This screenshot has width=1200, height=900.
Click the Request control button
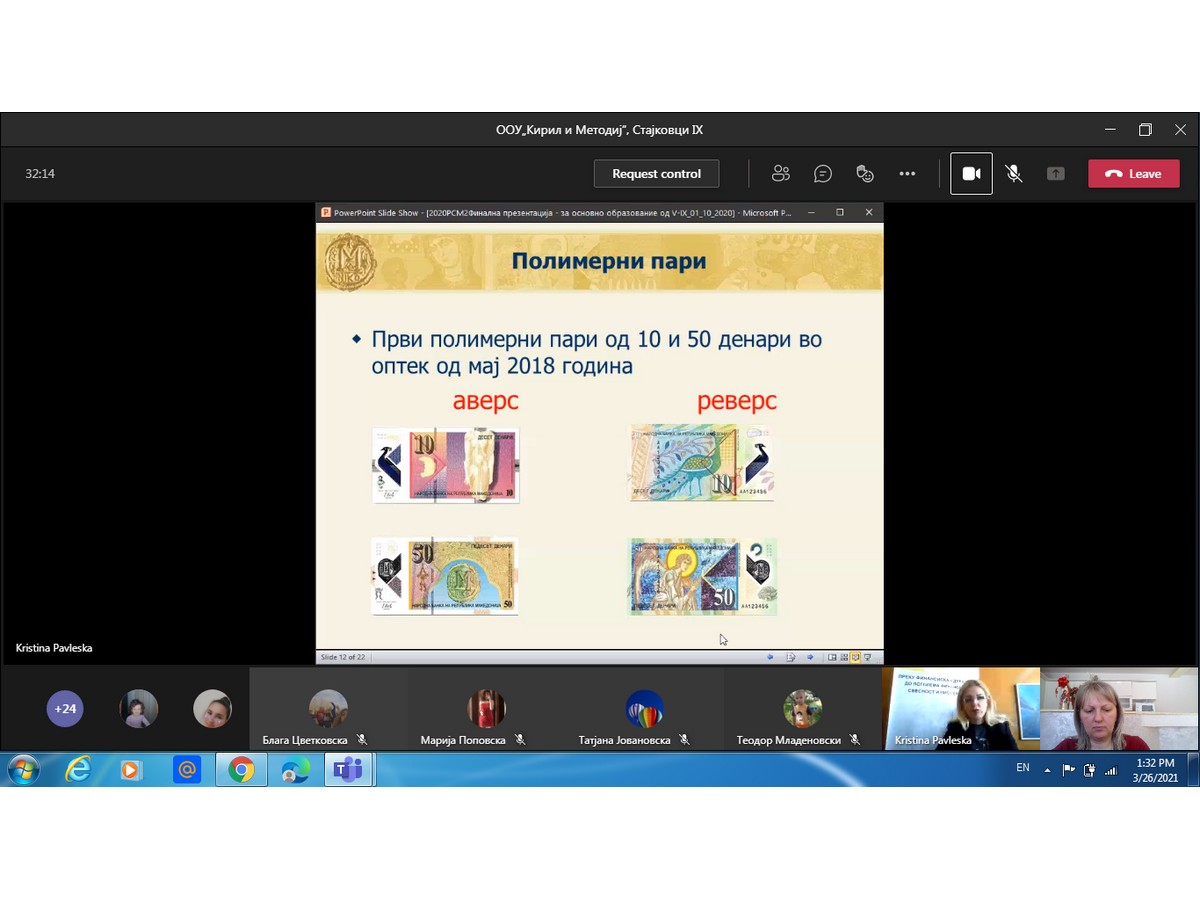(x=656, y=174)
